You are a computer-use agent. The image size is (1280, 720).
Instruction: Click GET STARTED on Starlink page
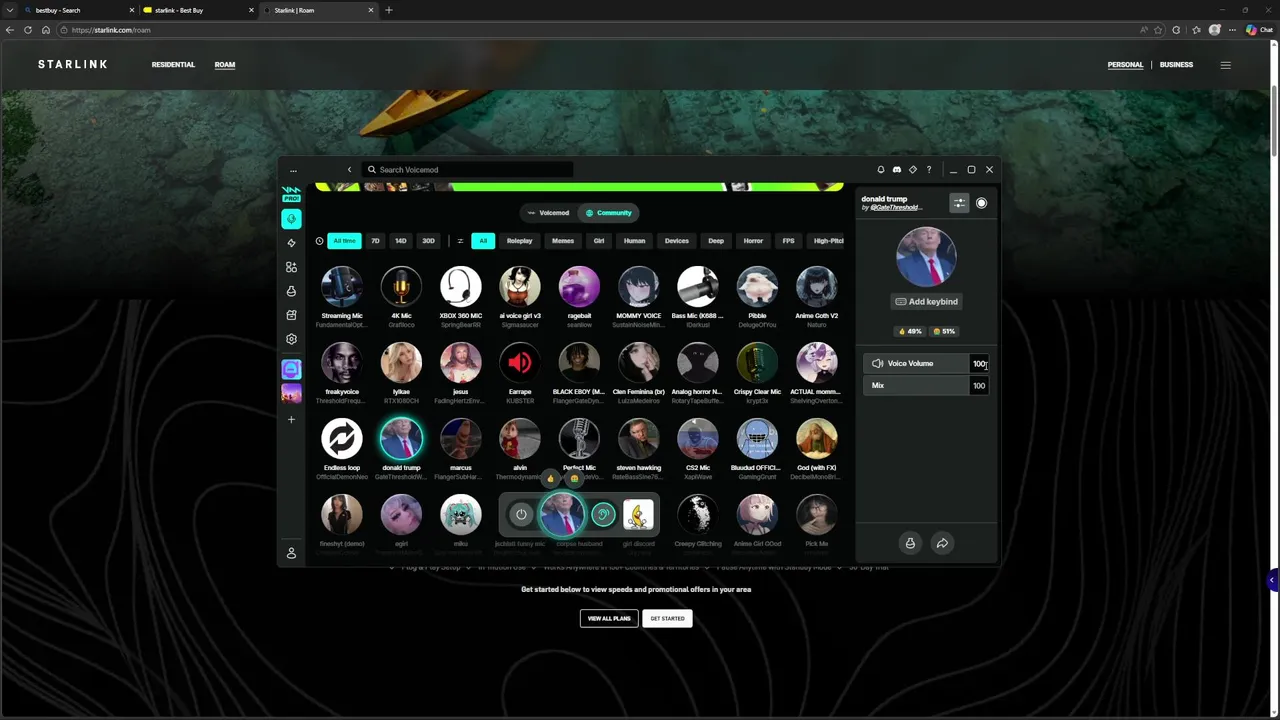[x=667, y=619]
